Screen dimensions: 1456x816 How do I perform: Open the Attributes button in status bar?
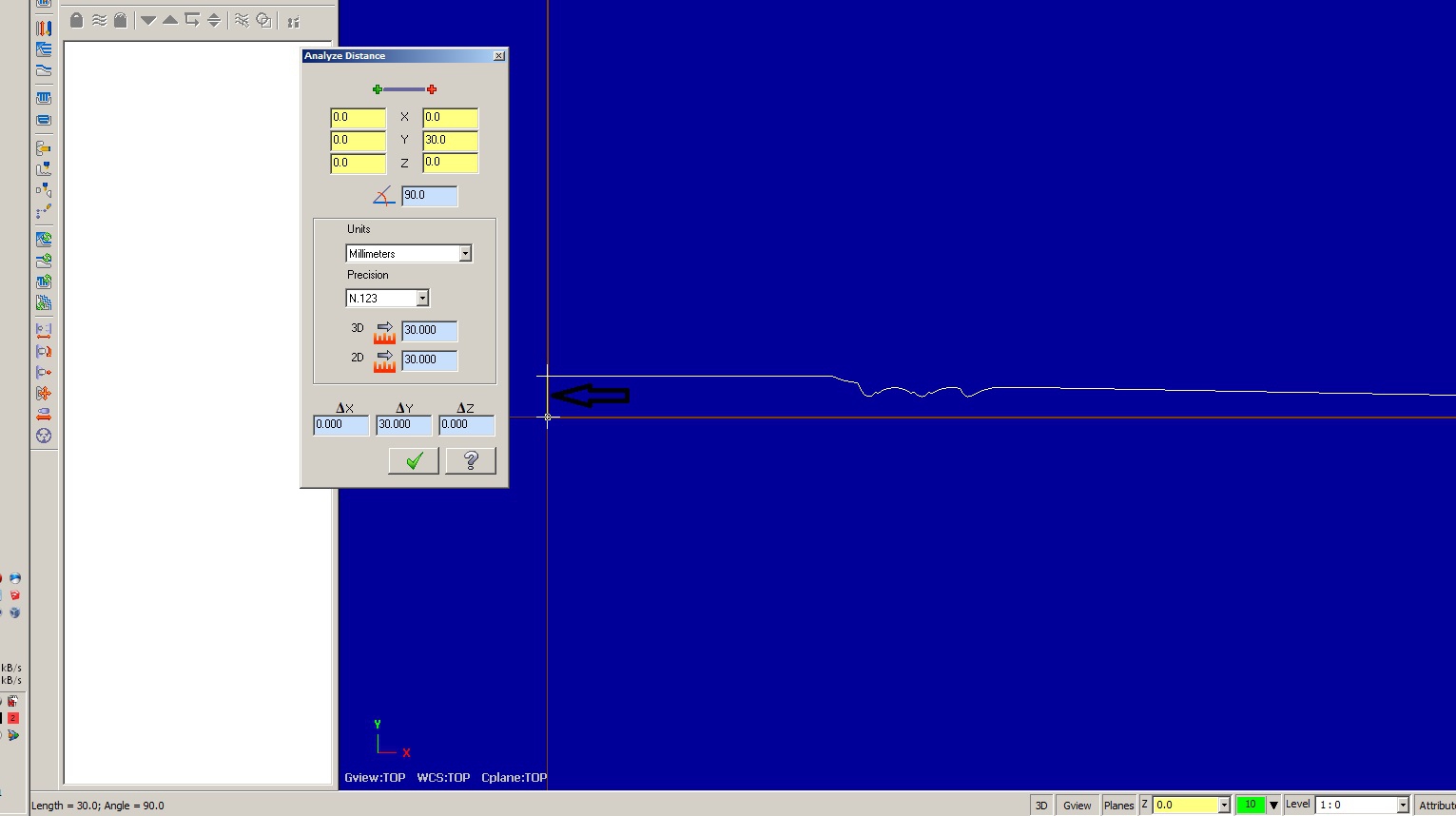tap(1436, 806)
